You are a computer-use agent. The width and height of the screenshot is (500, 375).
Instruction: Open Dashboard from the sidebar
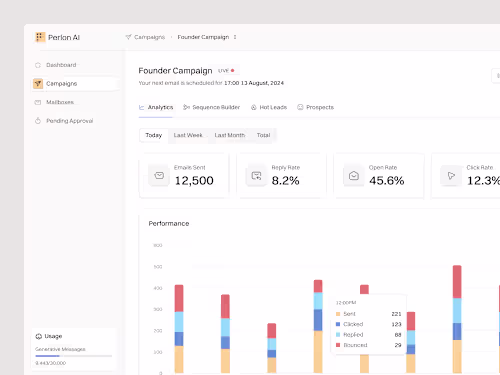tap(56, 65)
